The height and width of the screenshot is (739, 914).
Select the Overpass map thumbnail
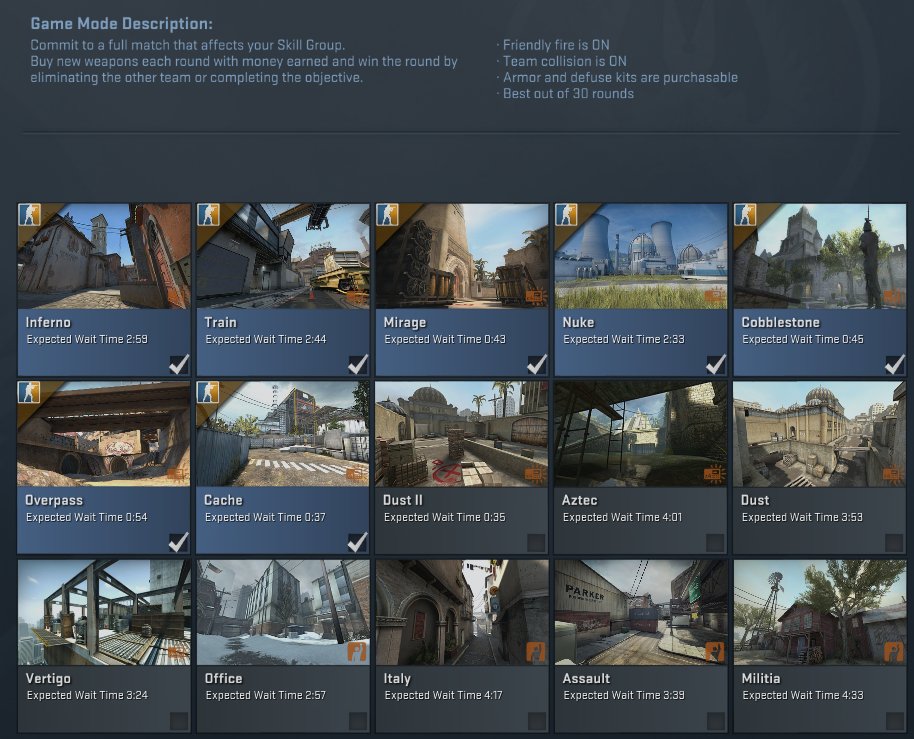click(104, 434)
